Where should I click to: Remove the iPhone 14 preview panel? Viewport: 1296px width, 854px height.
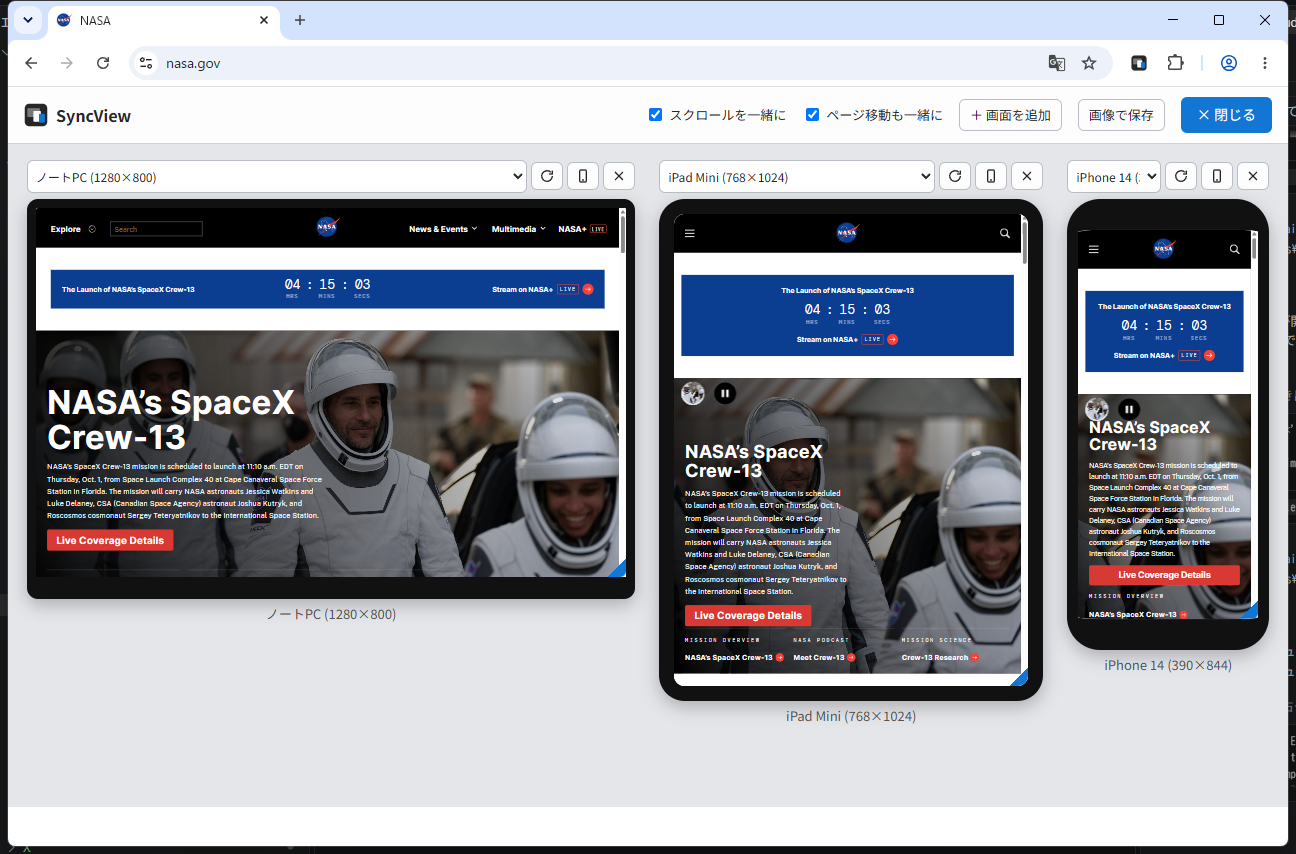[x=1253, y=177]
